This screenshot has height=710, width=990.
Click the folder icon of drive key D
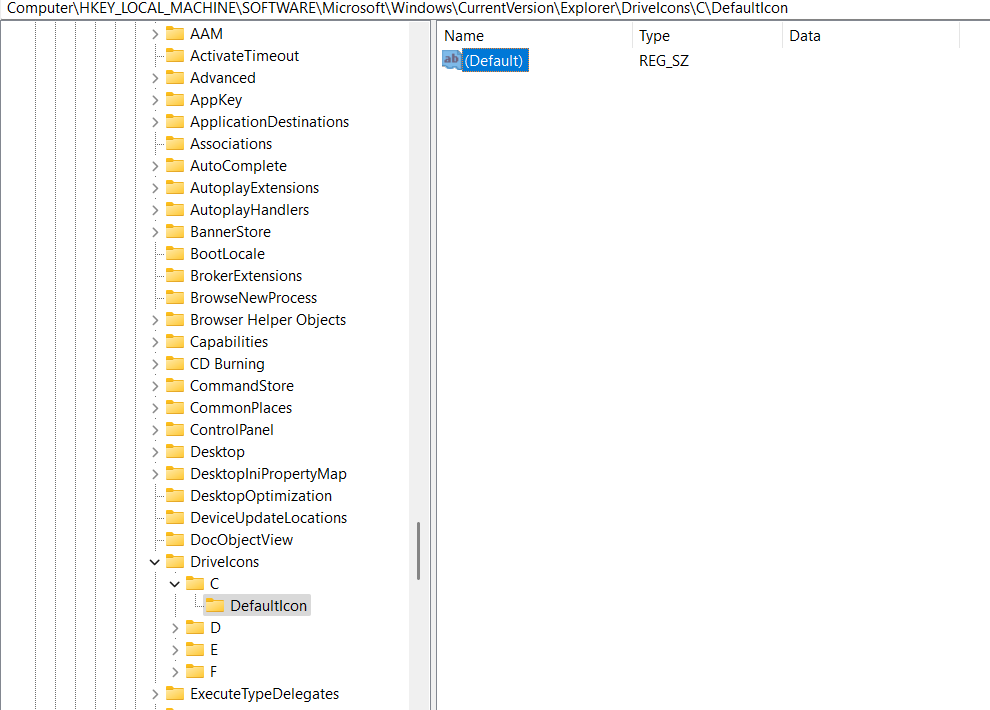[x=195, y=628]
